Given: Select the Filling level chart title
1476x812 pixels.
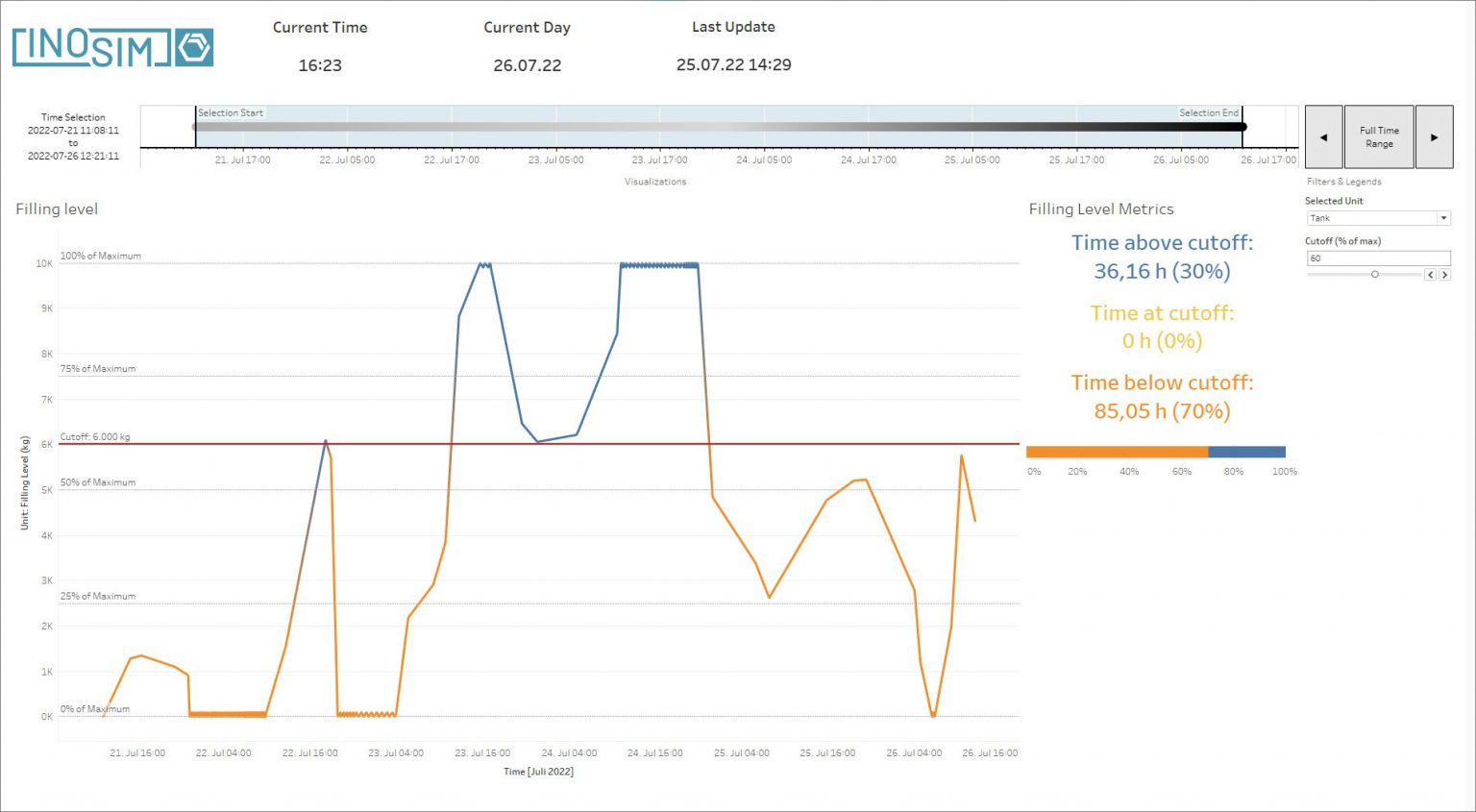Looking at the screenshot, I should coord(56,209).
